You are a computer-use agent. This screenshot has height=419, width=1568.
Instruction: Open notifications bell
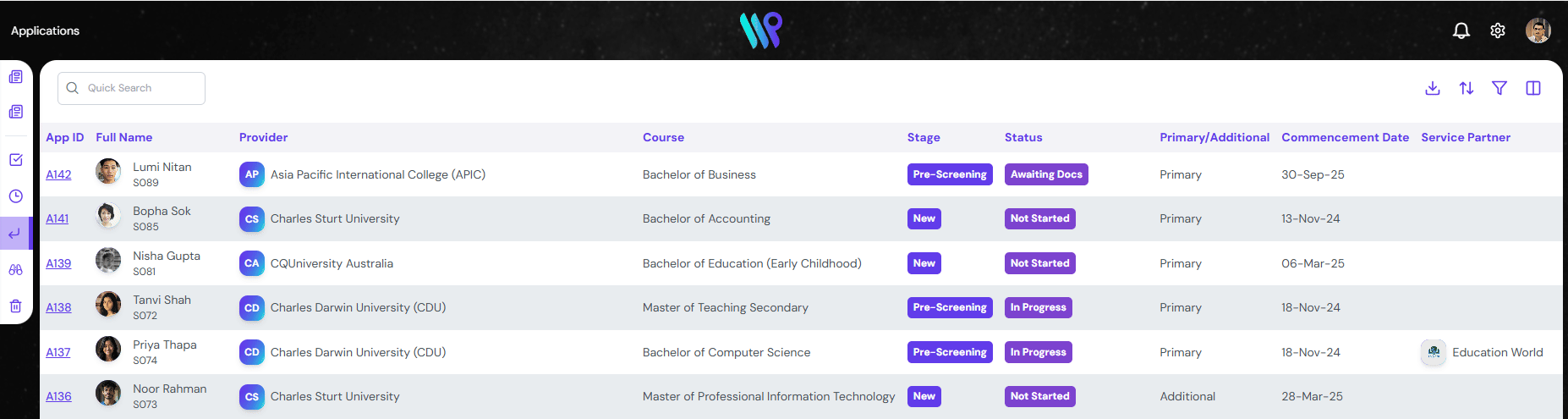1461,30
